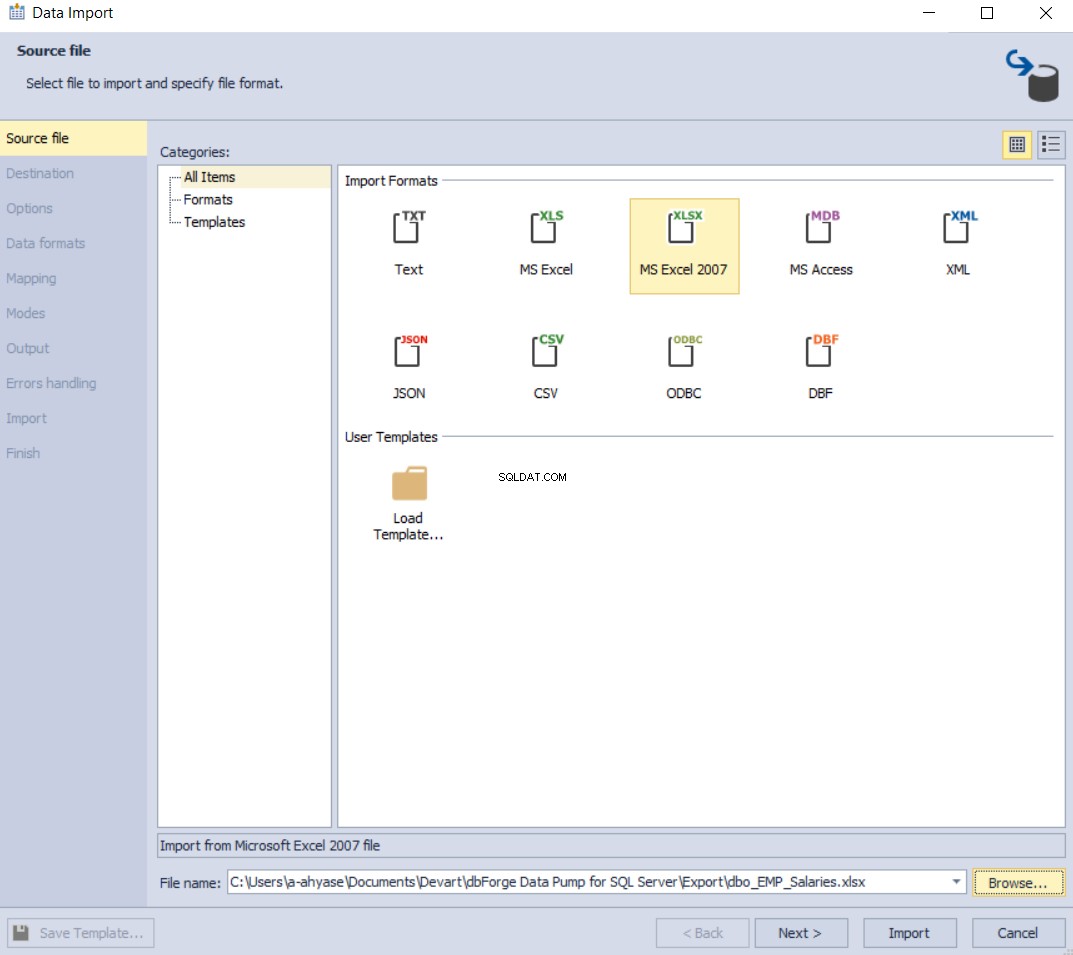Switch to list view layout

click(x=1050, y=144)
